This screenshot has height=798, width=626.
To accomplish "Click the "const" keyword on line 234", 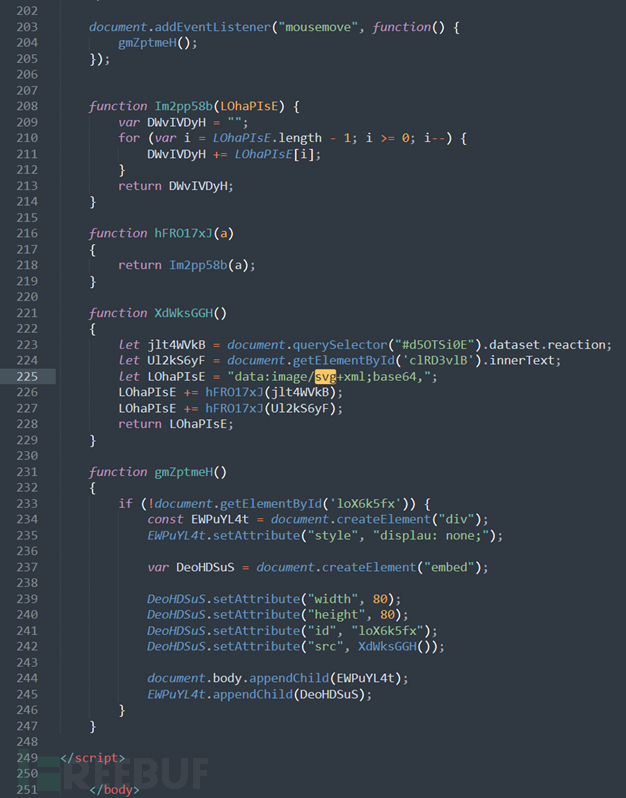I will 165,519.
